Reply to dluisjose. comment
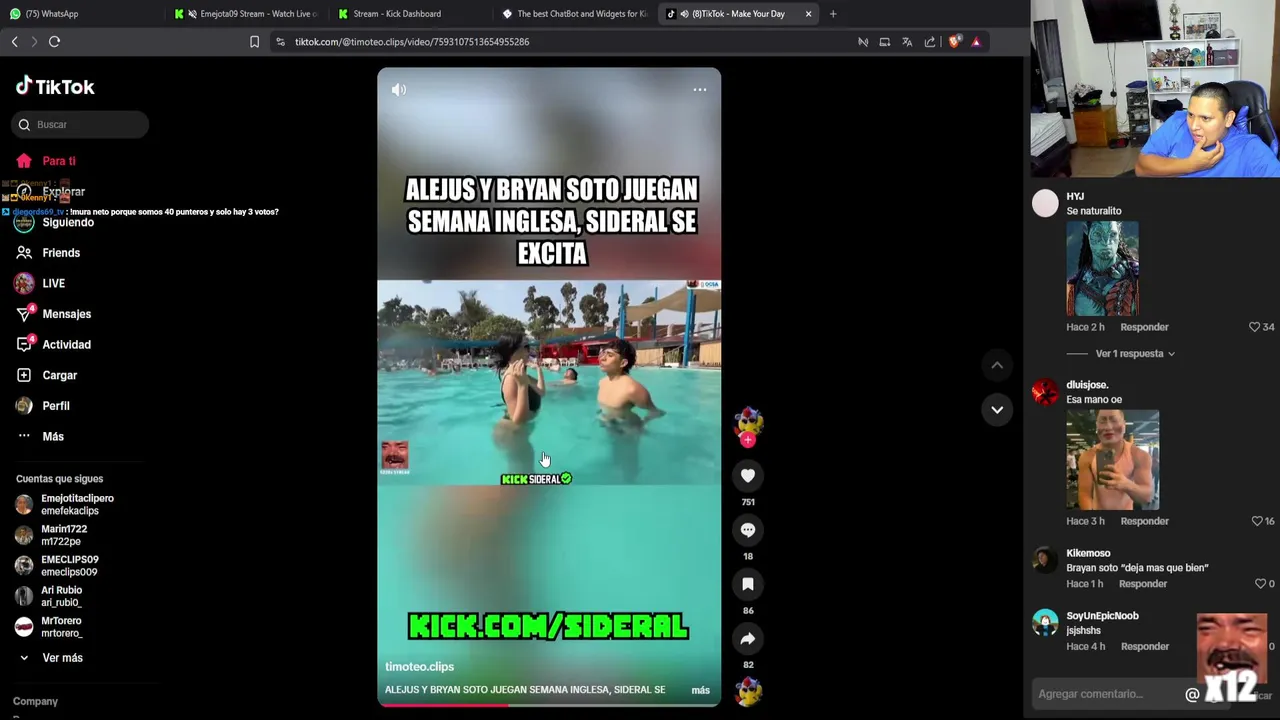The height and width of the screenshot is (720, 1280). point(1144,521)
